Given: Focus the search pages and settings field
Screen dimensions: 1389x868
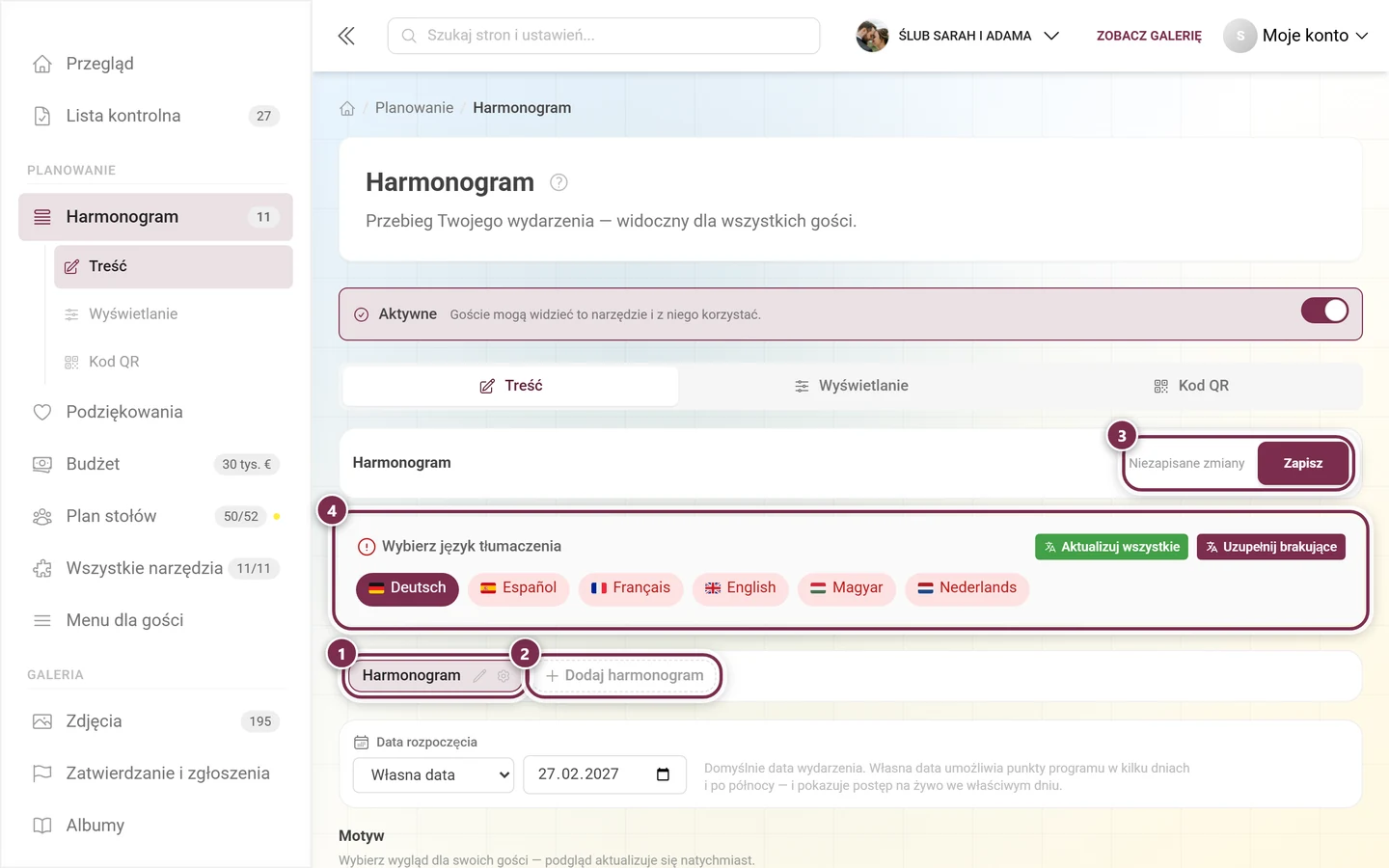Looking at the screenshot, I should pos(604,36).
